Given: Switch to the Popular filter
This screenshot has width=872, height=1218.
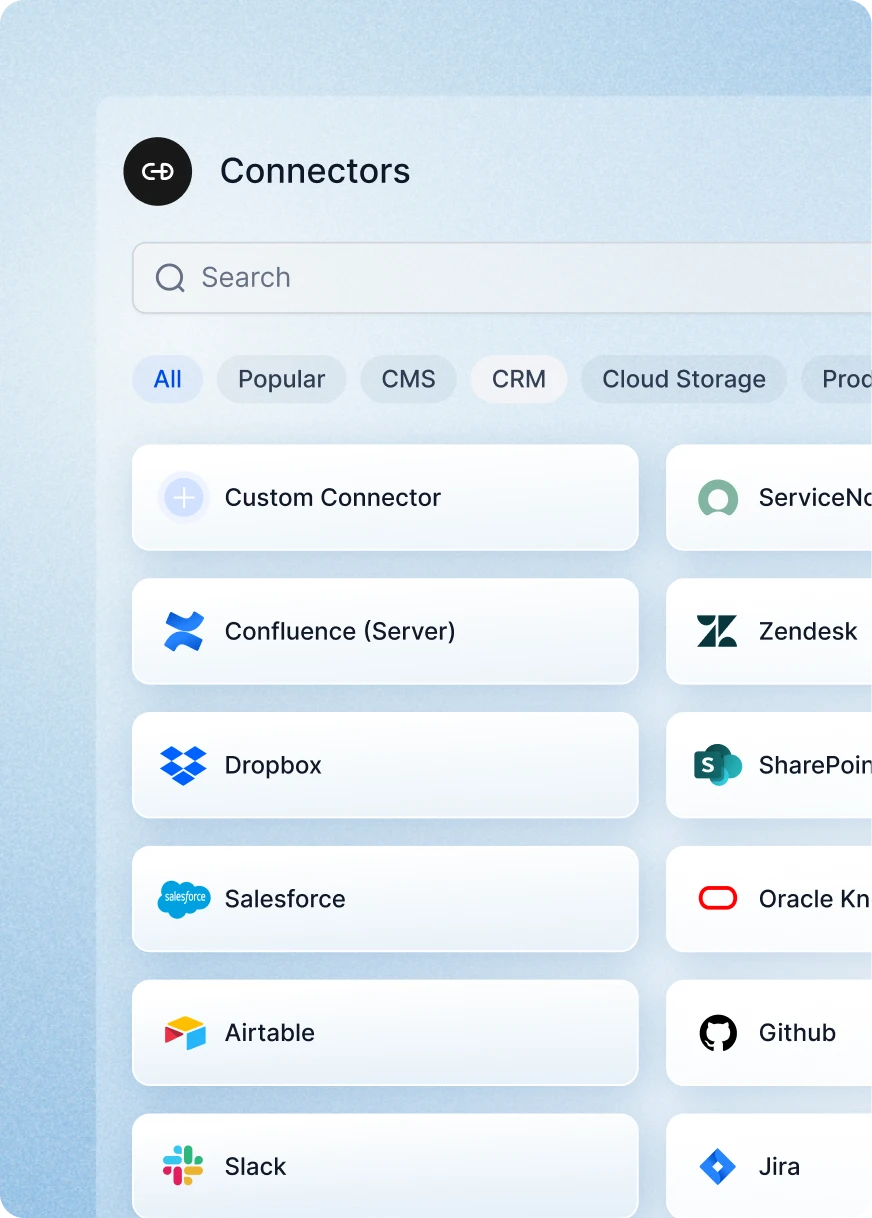Looking at the screenshot, I should coord(282,380).
